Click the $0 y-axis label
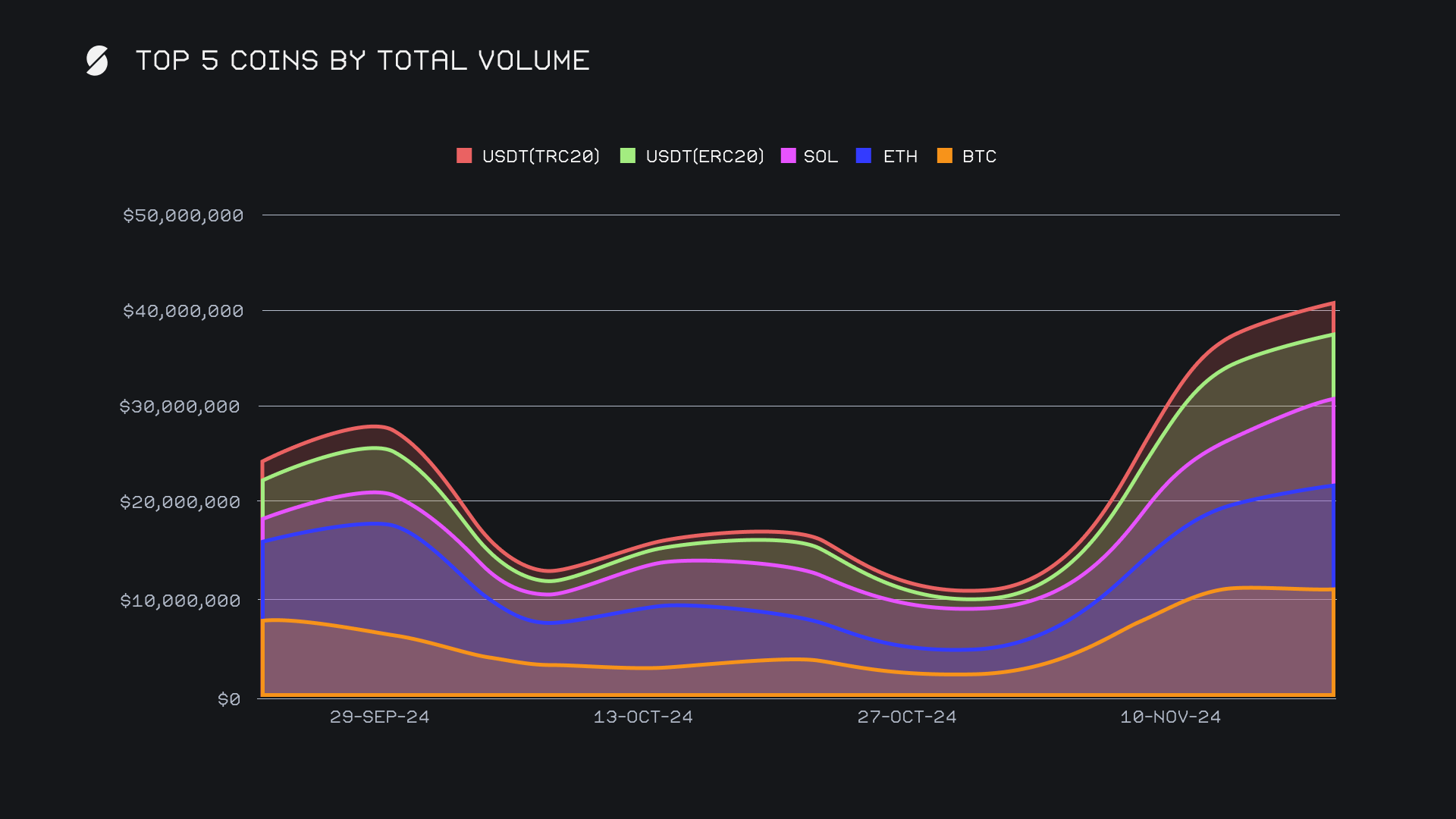Screen dimensions: 1456x819 (x=228, y=699)
